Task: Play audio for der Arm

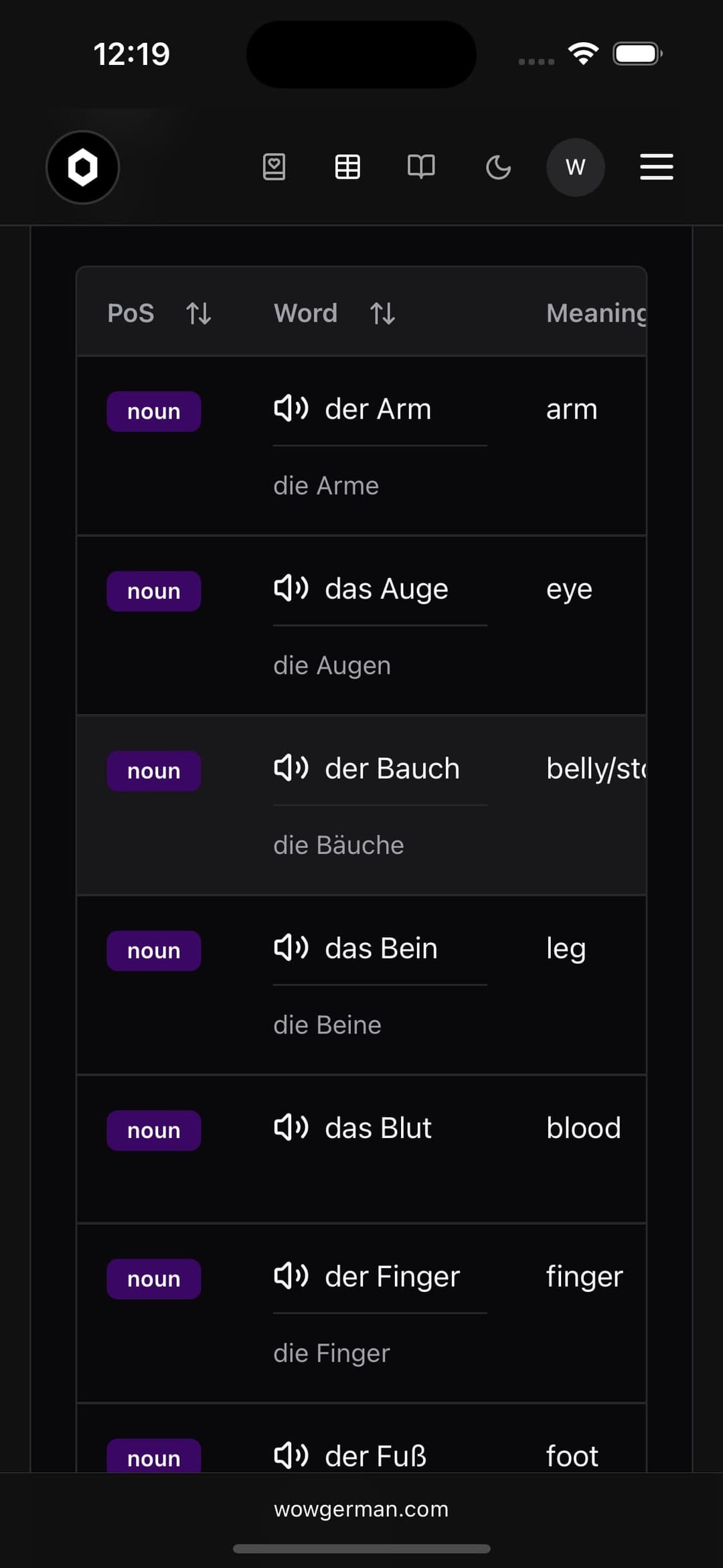Action: click(x=291, y=408)
